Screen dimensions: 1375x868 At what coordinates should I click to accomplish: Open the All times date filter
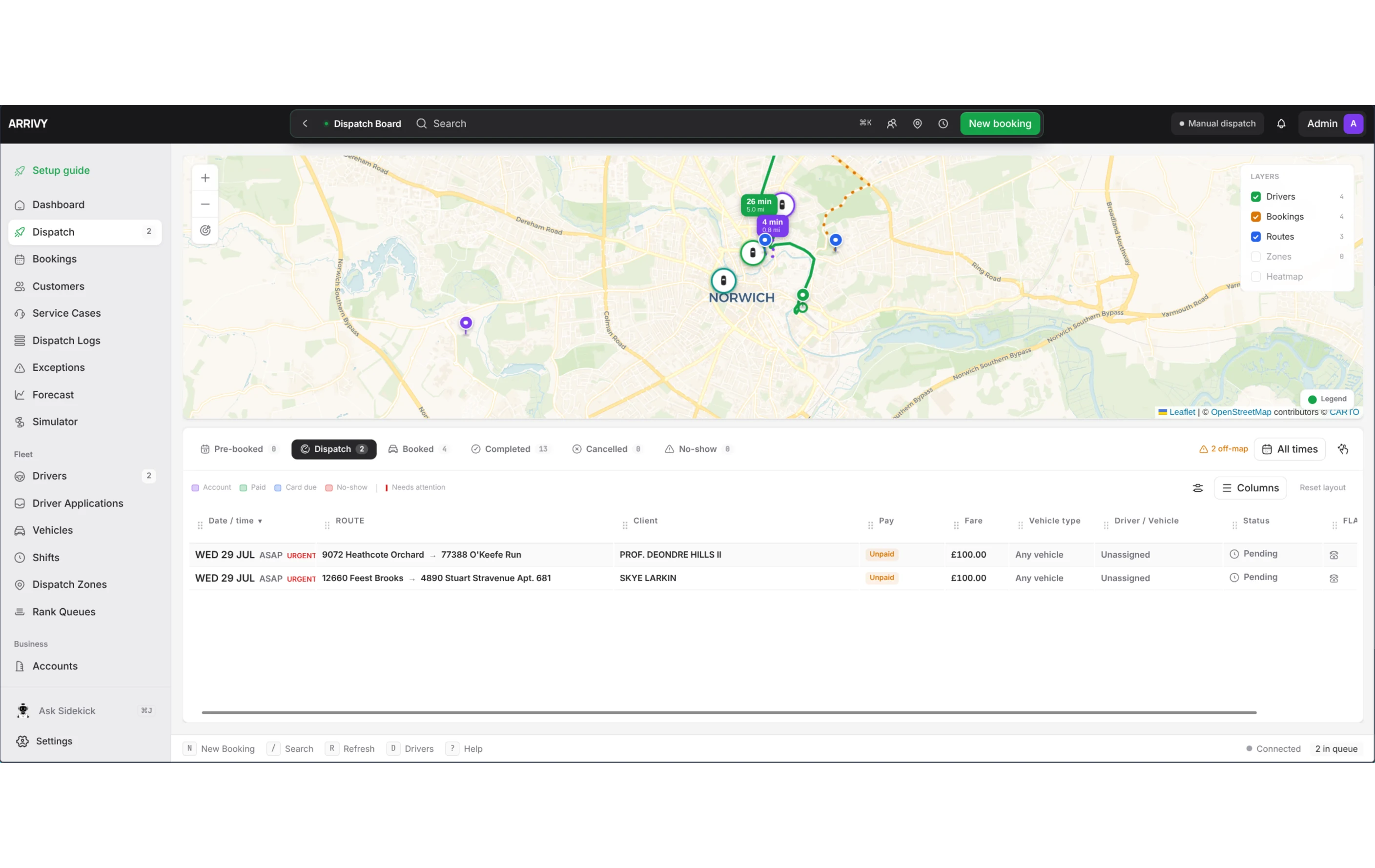coord(1290,449)
